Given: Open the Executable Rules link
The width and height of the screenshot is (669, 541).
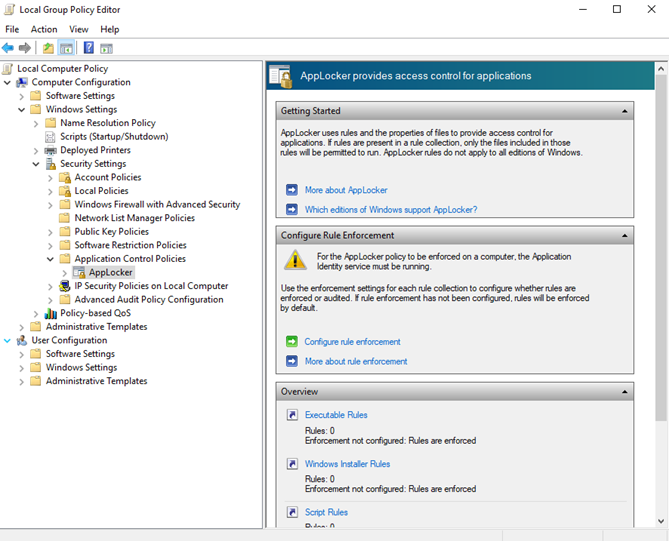Looking at the screenshot, I should pyautogui.click(x=336, y=415).
